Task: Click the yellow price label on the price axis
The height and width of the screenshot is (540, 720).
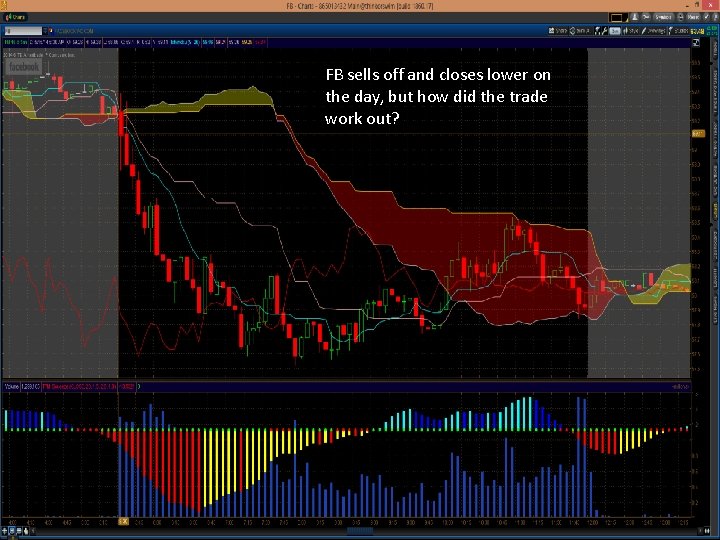Action: click(x=698, y=134)
